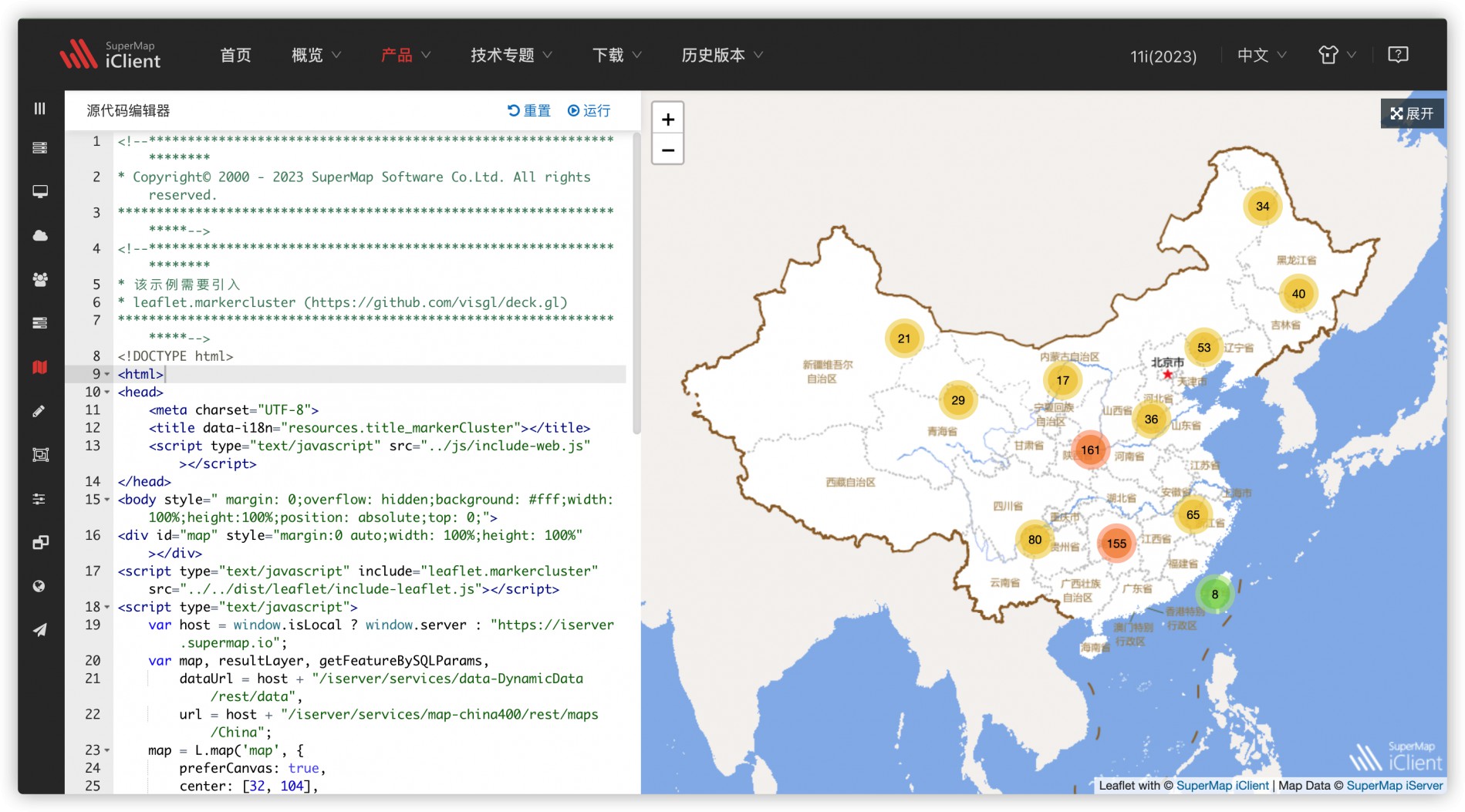Screen dimensions: 1465x812
Task: Collapse the sidebar using the bars icon
Action: (40, 109)
